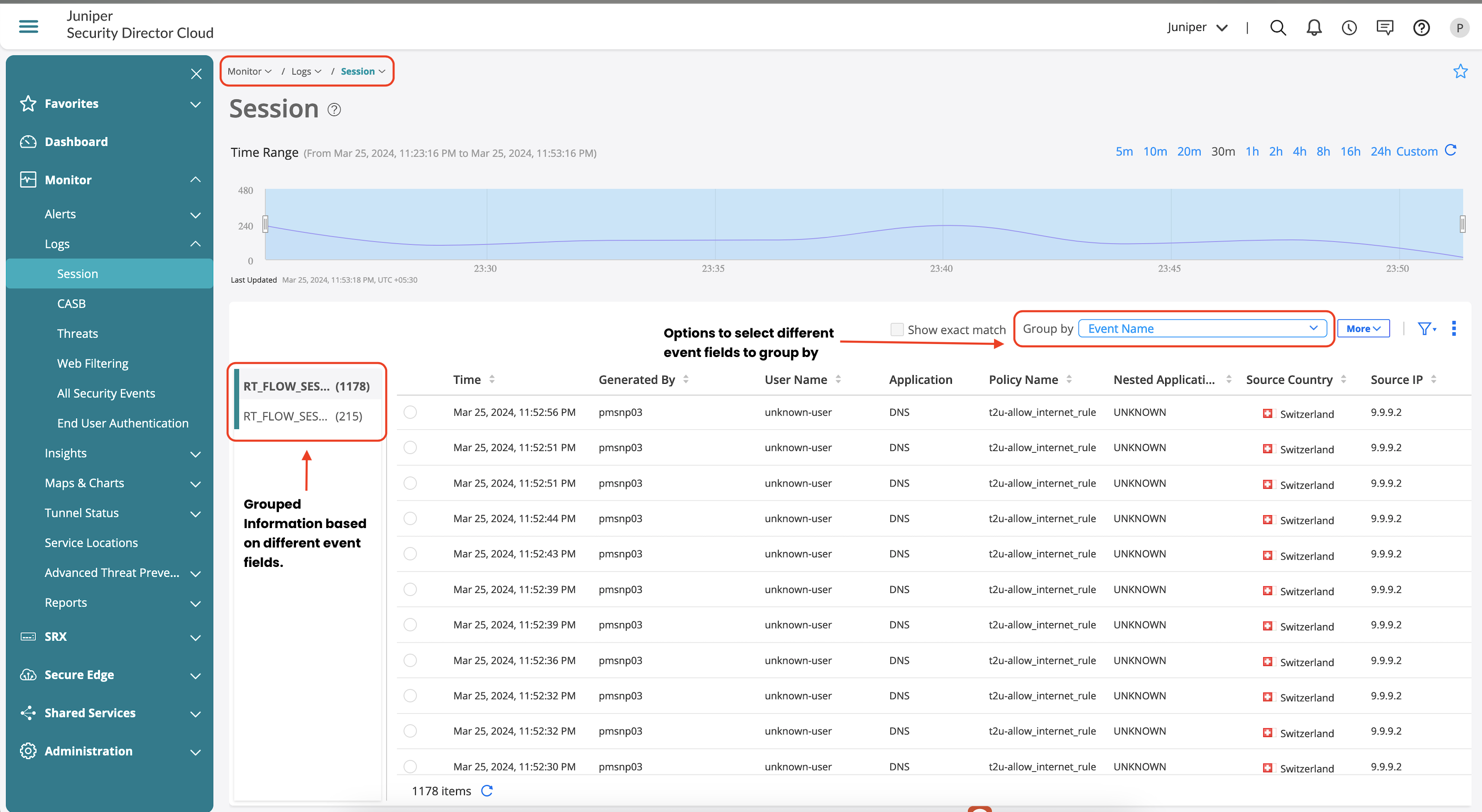Open the notifications bell icon
Screen dimensions: 1482x812
1314,28
